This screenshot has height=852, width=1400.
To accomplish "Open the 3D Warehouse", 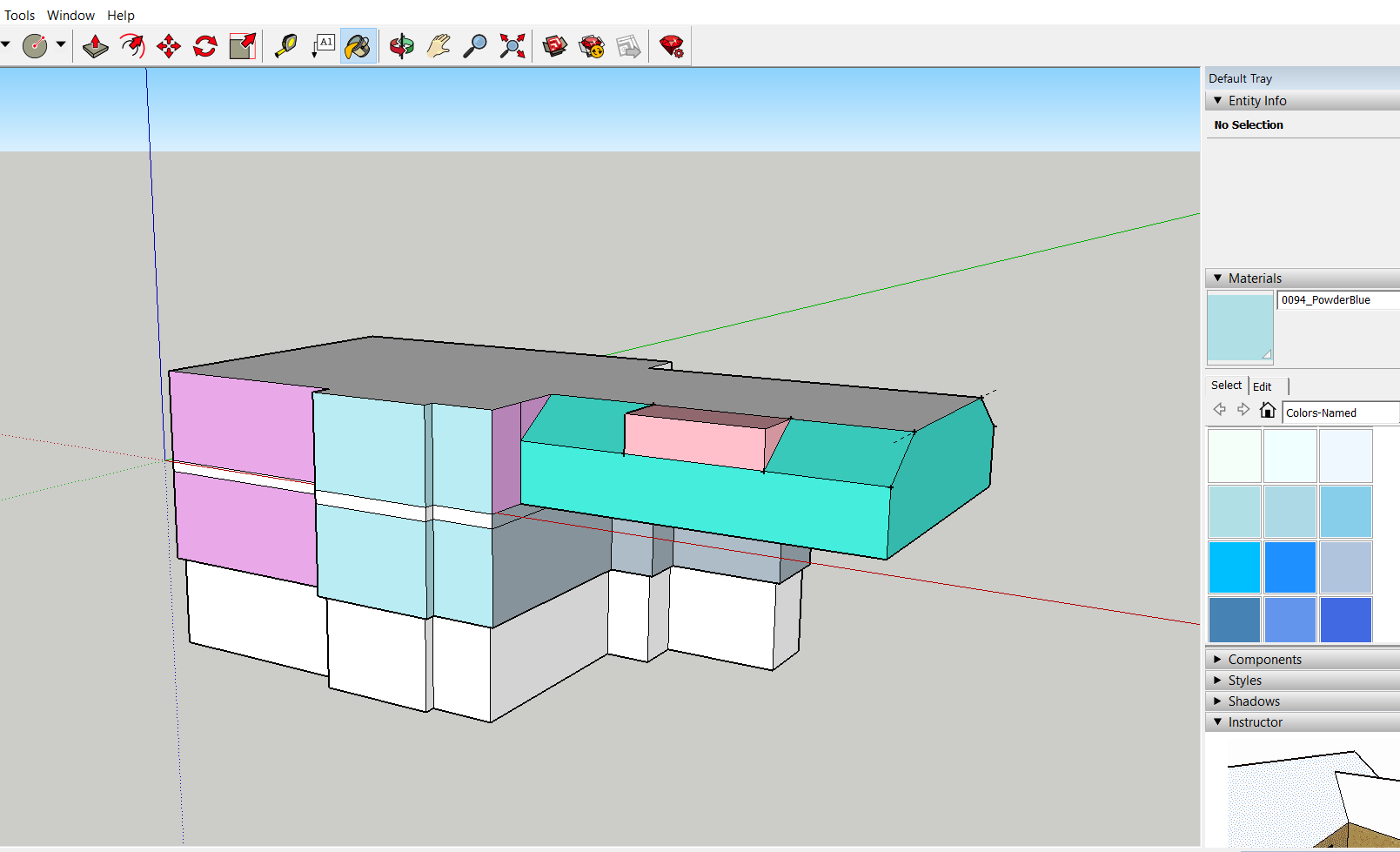I will [554, 46].
